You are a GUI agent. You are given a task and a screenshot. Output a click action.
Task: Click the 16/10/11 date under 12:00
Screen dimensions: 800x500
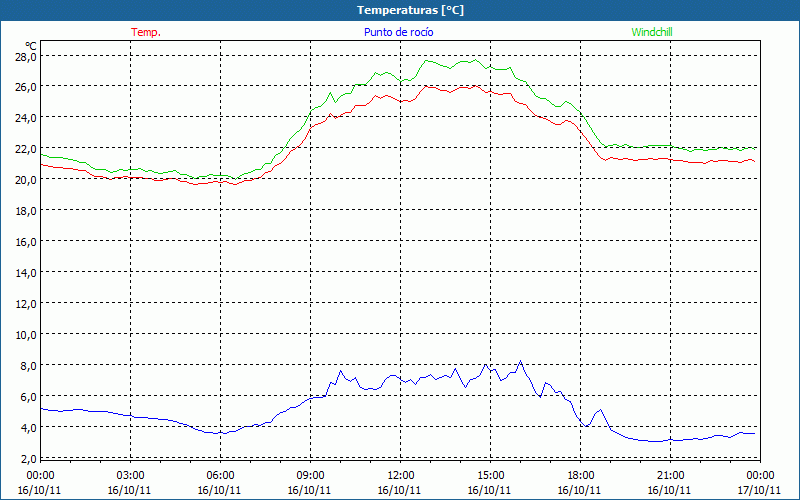pos(399,490)
